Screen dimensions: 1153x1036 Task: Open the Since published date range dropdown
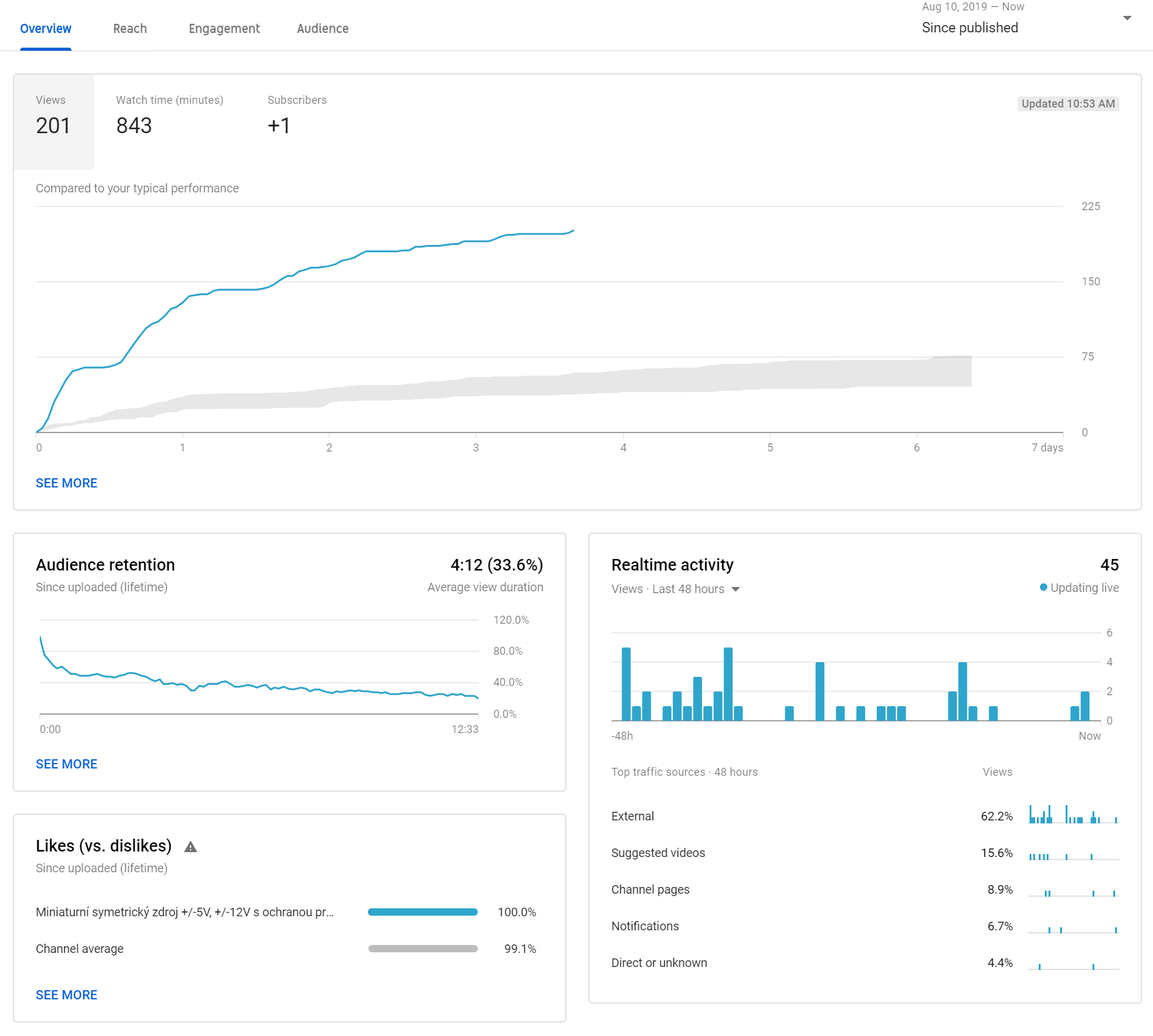pyautogui.click(x=970, y=27)
